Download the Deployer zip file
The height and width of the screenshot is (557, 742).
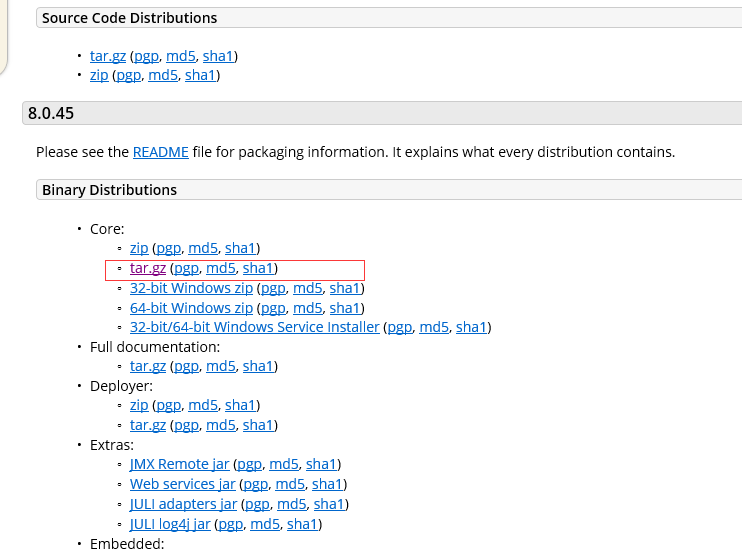point(139,405)
